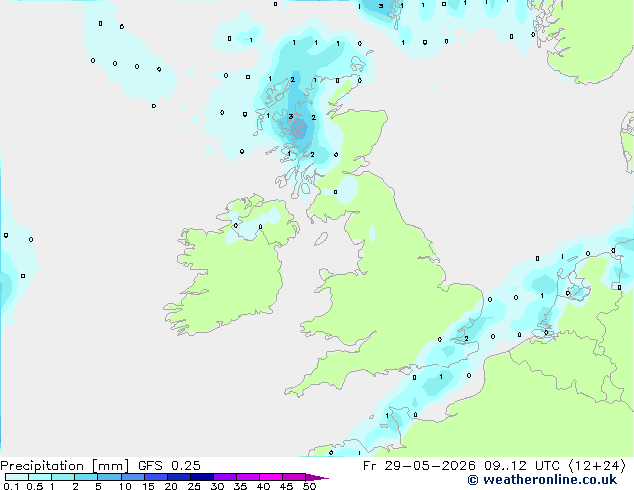634x490 pixels.
Task: Click the '45' legend scale label
Action: coord(286,486)
